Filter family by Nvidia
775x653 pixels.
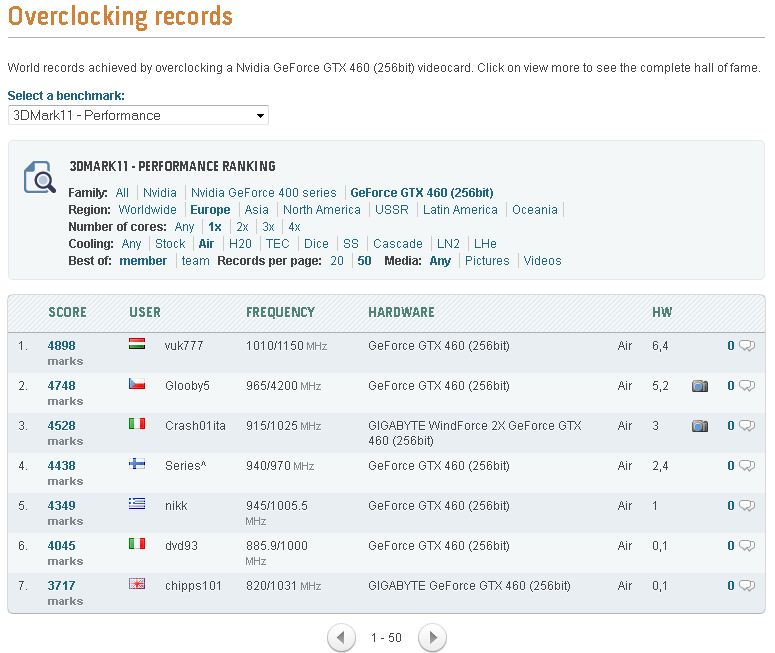click(160, 193)
